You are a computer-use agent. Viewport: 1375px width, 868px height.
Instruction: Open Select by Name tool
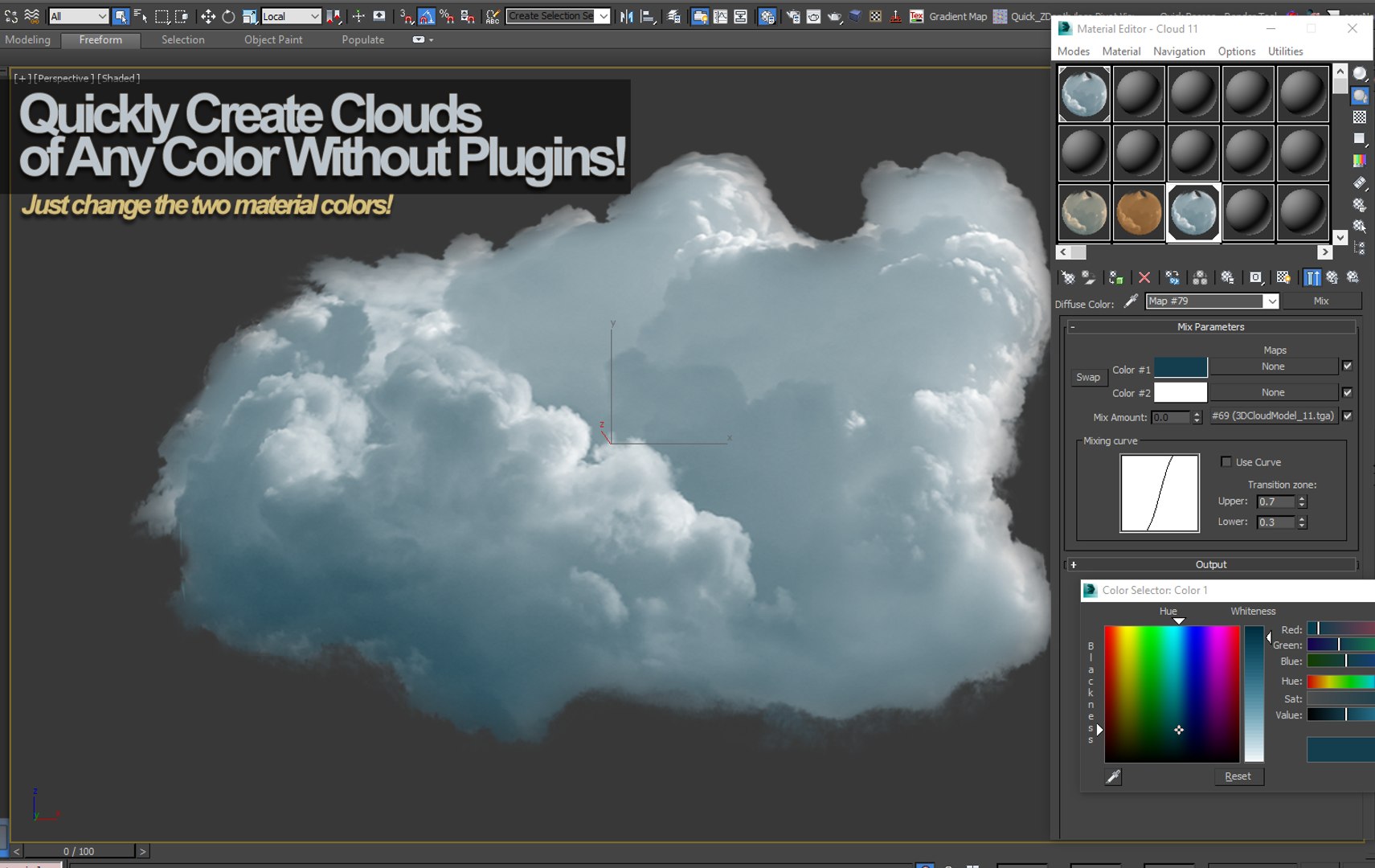click(x=141, y=16)
